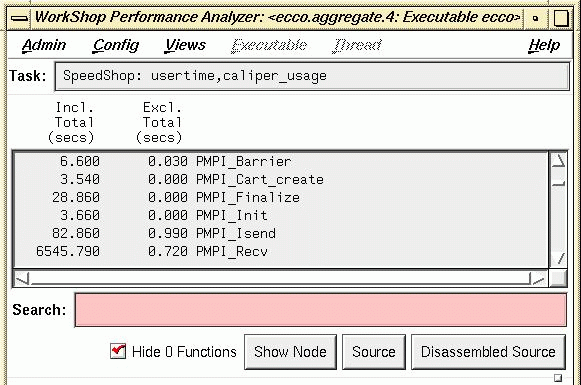Click the Task field showing SpeedShop usertime
This screenshot has height=385, width=581.
(x=312, y=76)
